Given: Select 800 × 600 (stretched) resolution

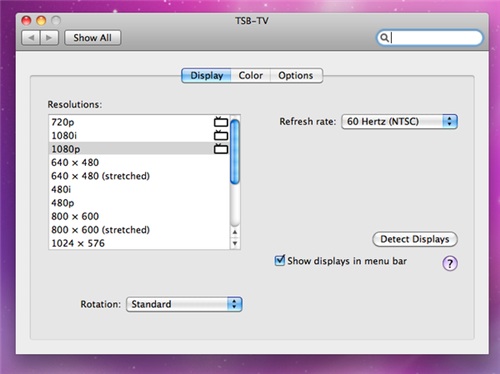Looking at the screenshot, I should (x=139, y=230).
